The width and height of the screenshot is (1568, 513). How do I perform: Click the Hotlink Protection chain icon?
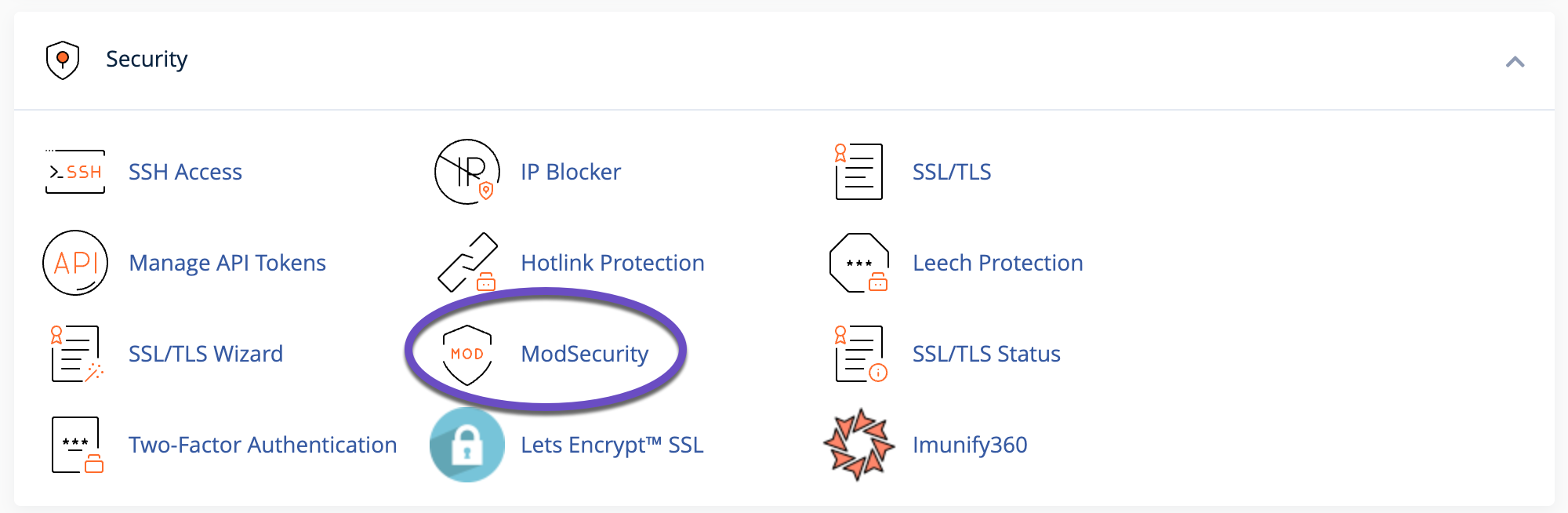coord(468,263)
